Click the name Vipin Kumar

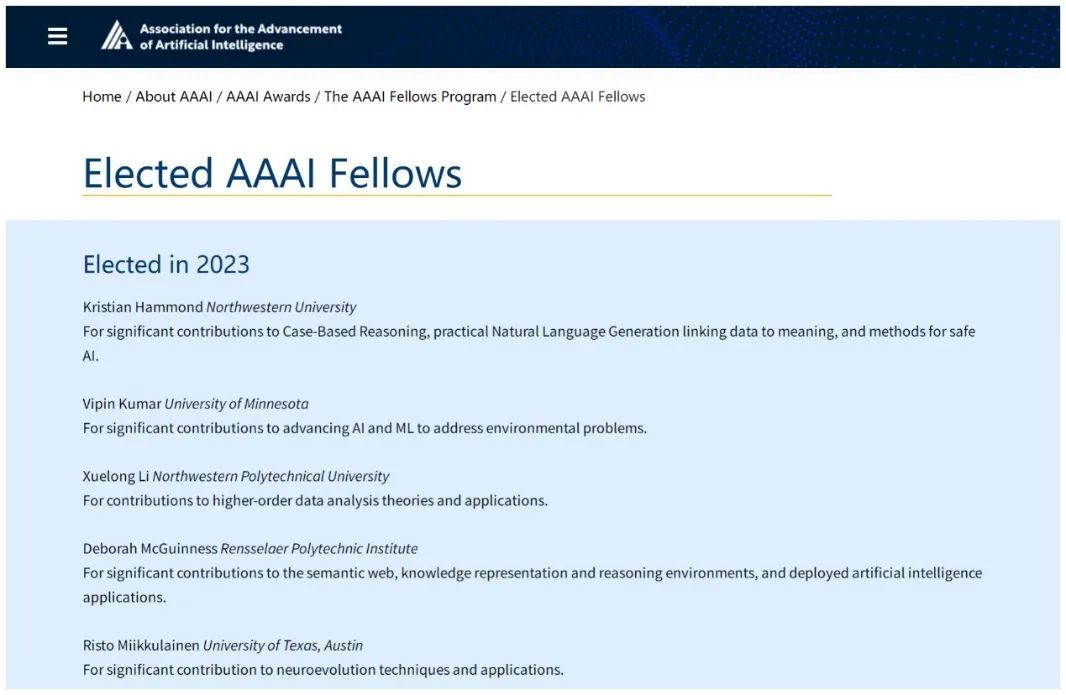tap(121, 404)
